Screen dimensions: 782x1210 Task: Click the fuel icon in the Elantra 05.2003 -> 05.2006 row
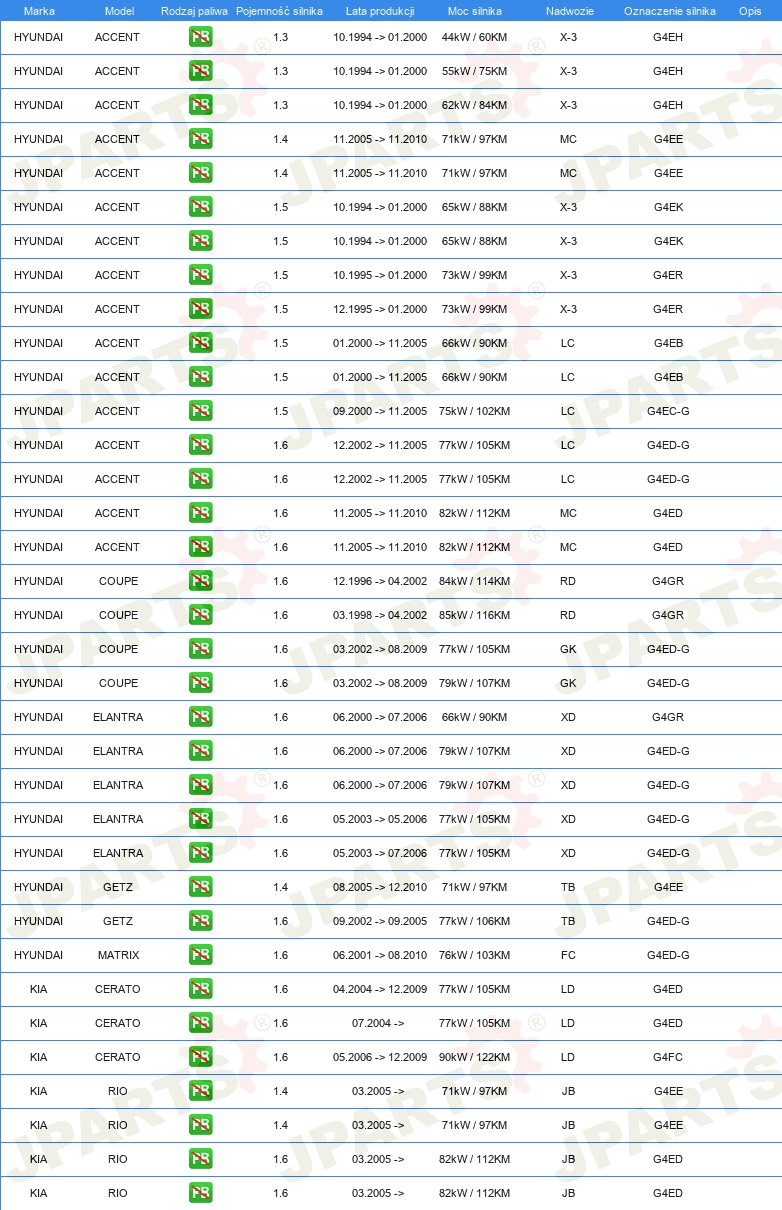200,819
